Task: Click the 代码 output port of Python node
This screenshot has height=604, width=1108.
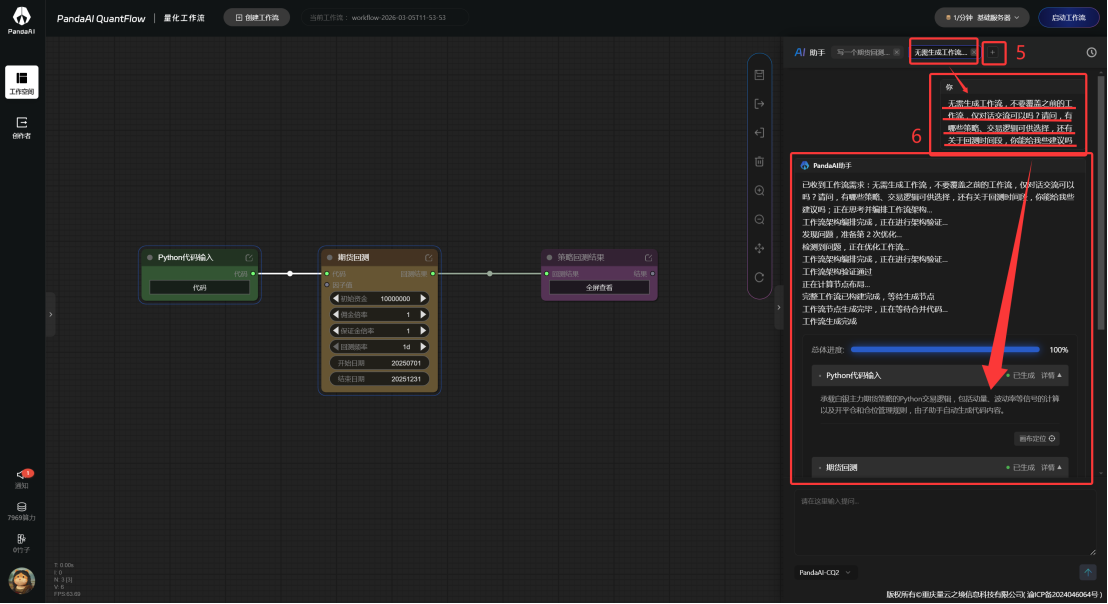Action: tap(253, 273)
